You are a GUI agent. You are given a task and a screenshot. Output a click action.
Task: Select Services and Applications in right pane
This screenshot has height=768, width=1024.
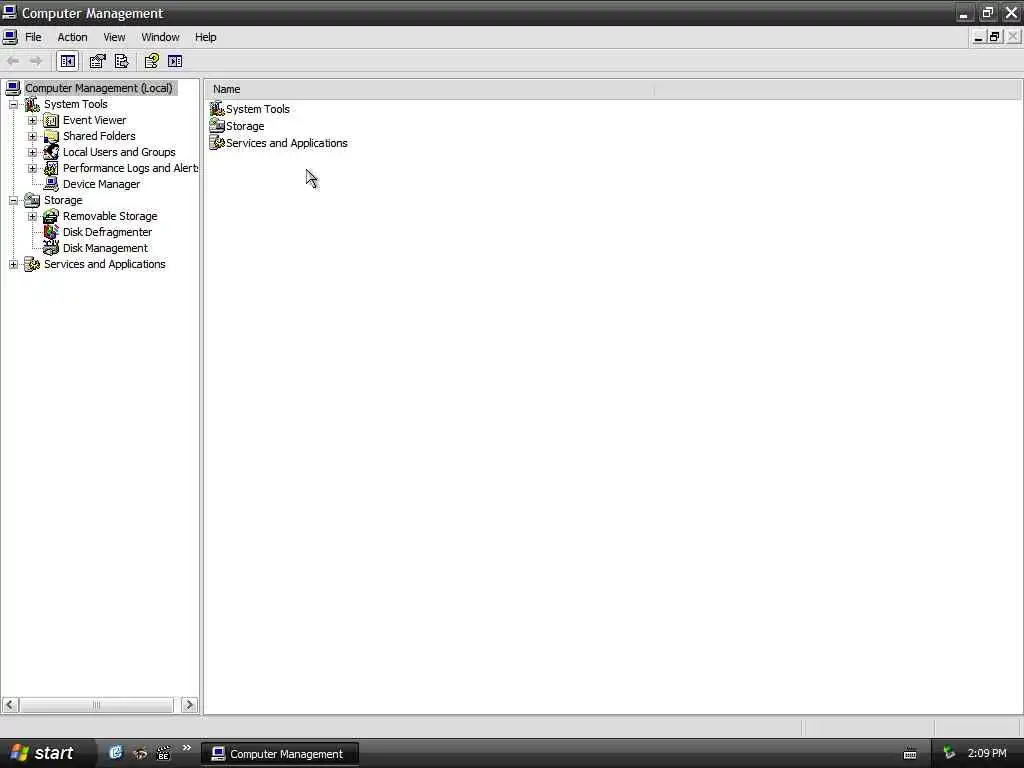point(287,143)
